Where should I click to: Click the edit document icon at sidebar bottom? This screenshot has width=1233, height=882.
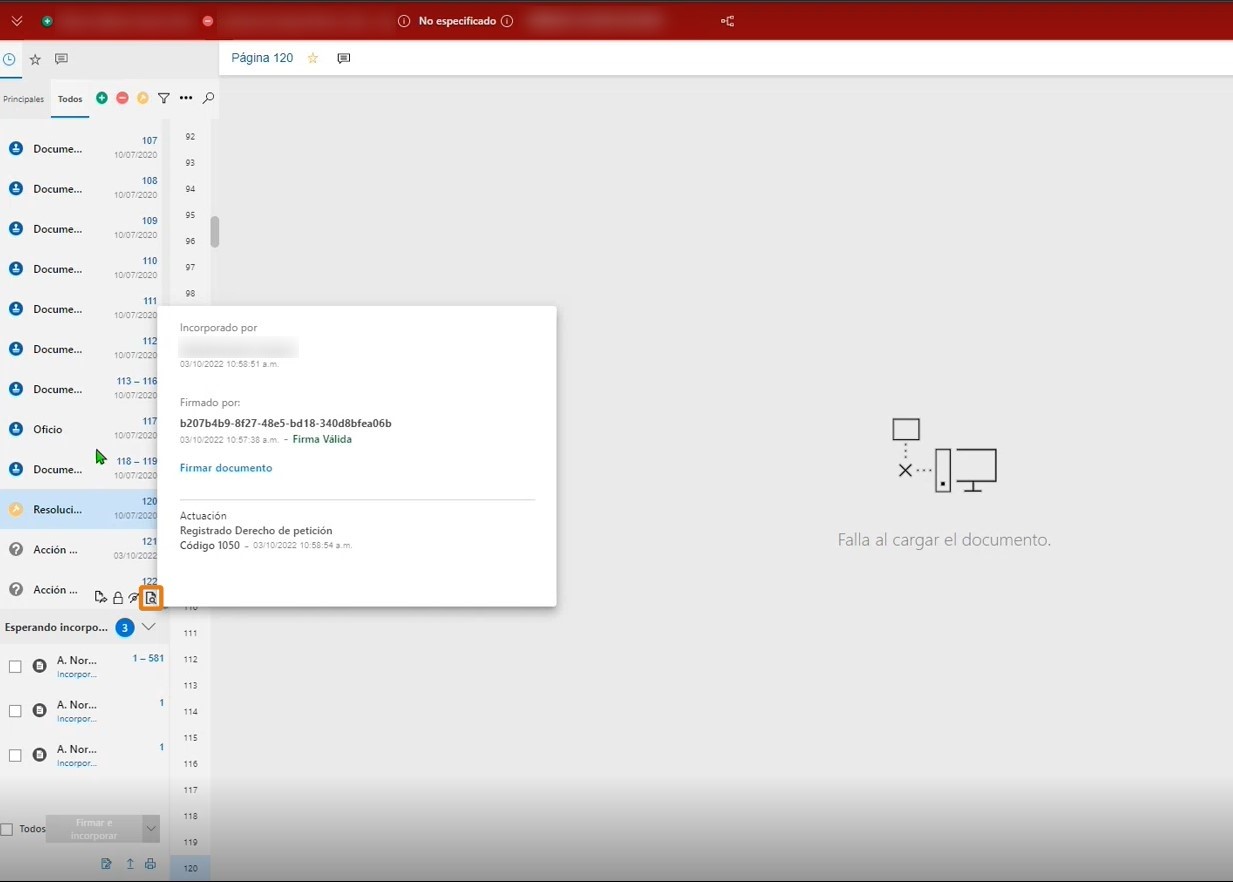(106, 864)
